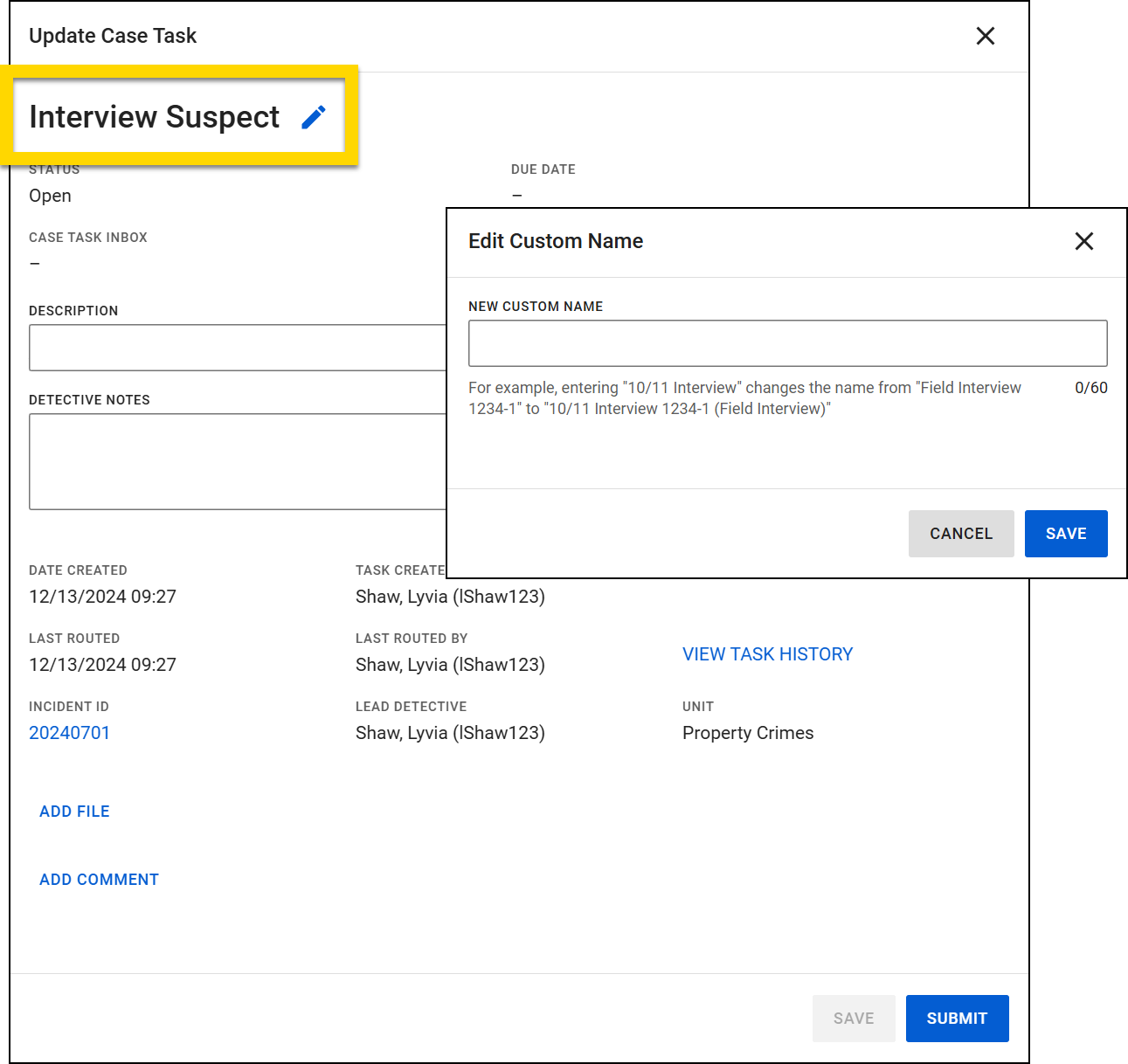This screenshot has height=1064, width=1128.
Task: Click the DETECTIVE NOTES text area
Action: coord(236,461)
